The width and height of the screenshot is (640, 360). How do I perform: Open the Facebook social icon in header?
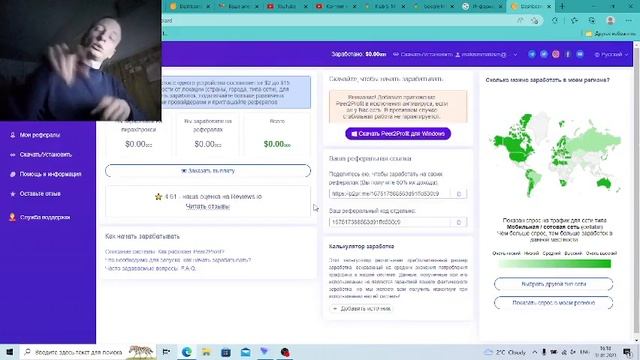pos(568,54)
